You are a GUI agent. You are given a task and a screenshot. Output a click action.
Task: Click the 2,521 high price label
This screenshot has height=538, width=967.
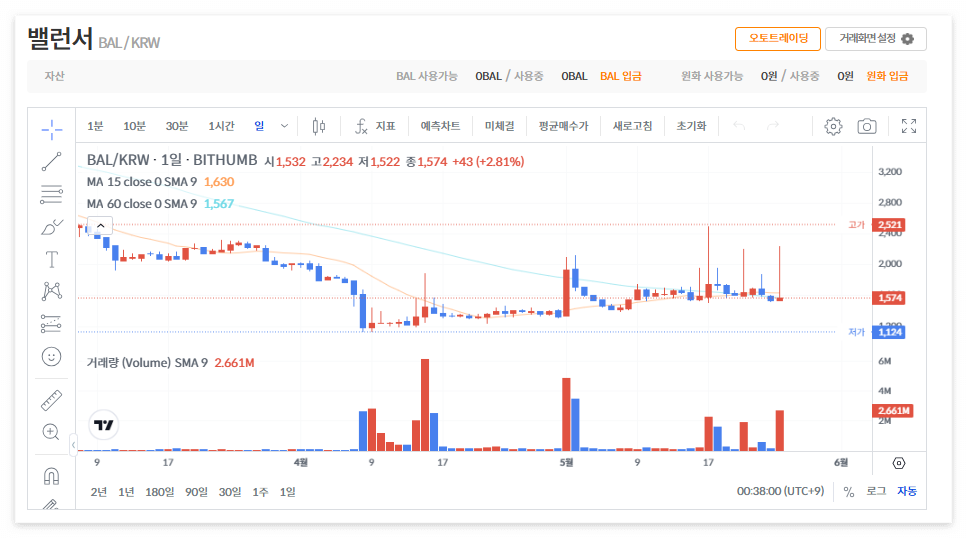[889, 225]
